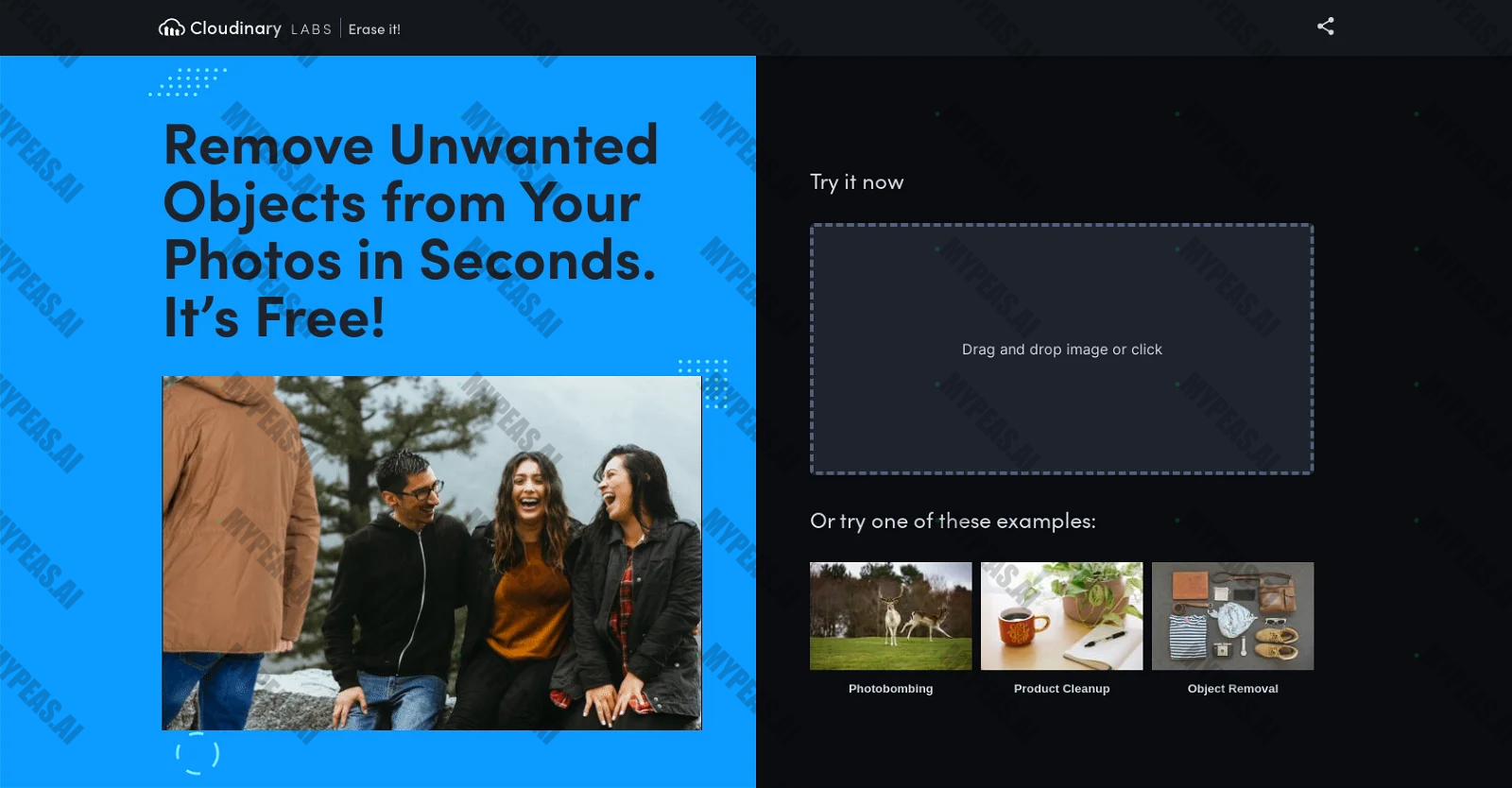Click the dashed circle icon below hero photo
The image size is (1512, 788).
point(198,753)
